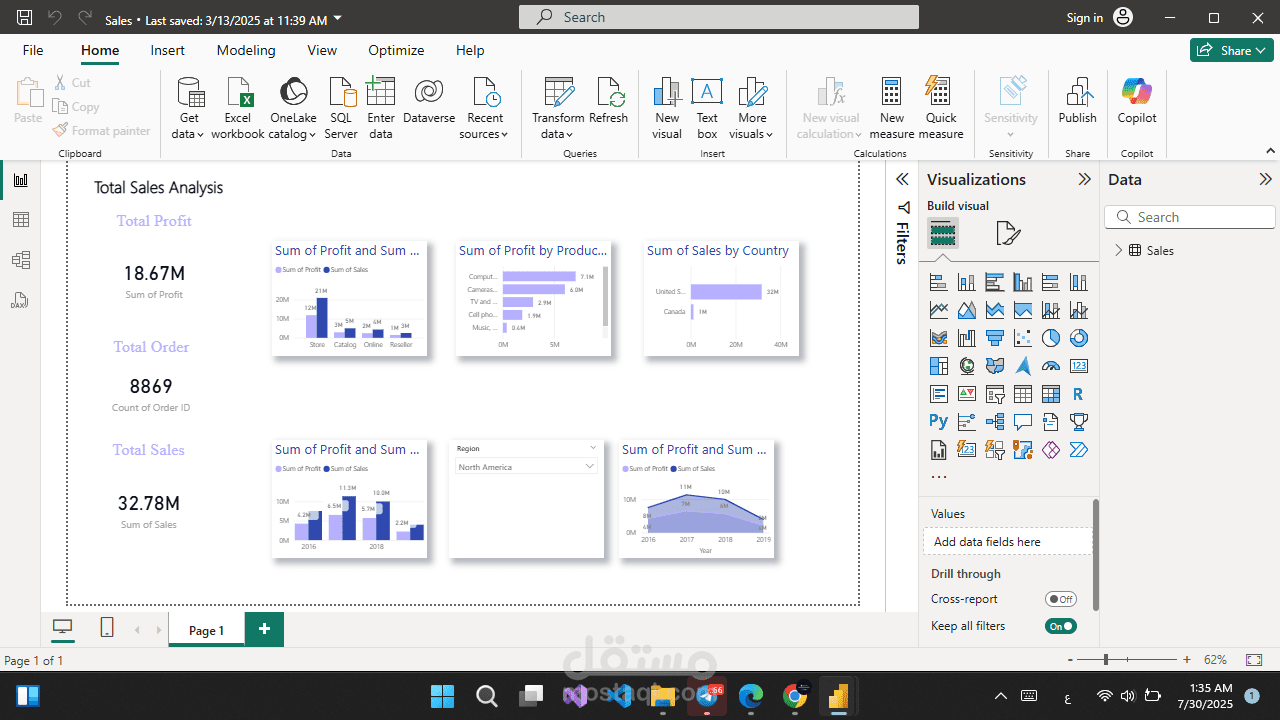Open the More visuals dropdown

coord(752,126)
